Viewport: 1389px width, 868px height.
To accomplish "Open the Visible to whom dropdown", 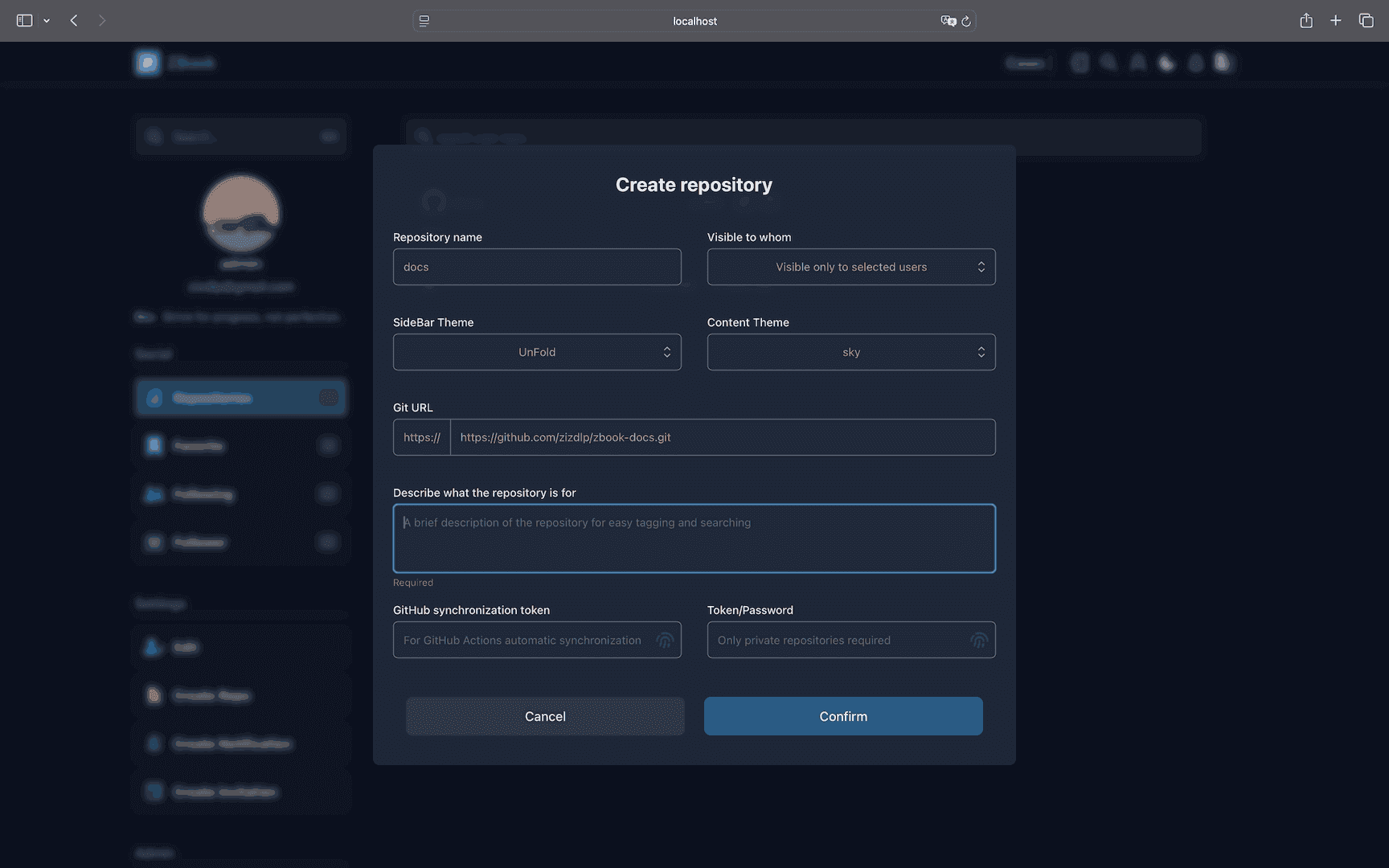I will pyautogui.click(x=851, y=267).
